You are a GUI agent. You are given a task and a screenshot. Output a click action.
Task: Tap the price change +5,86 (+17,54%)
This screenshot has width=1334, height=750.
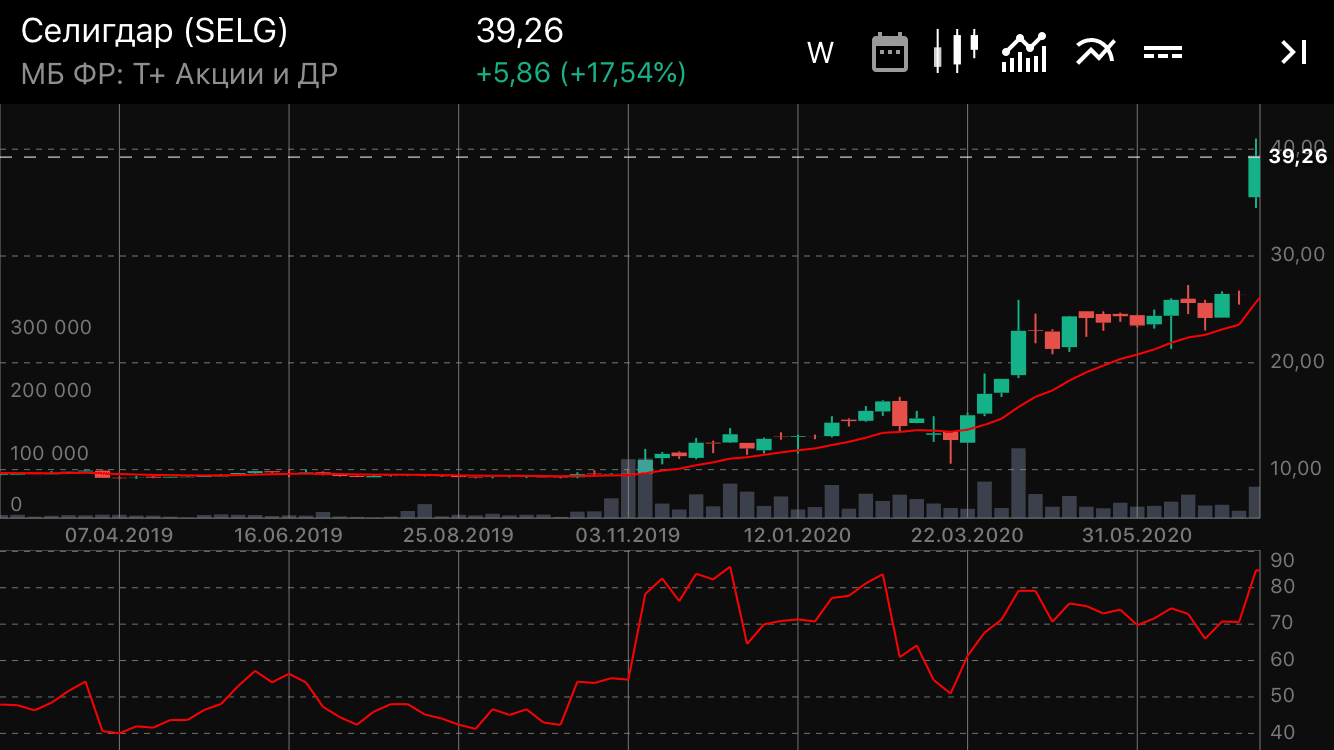point(581,73)
